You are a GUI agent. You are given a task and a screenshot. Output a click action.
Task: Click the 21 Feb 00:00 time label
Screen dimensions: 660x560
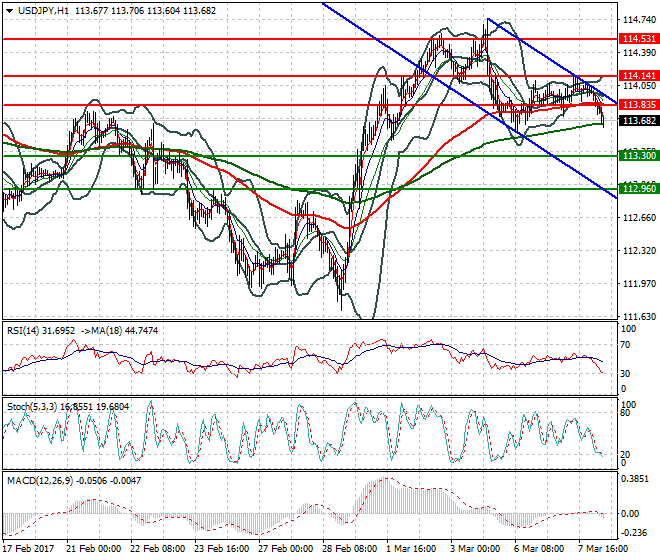93,549
